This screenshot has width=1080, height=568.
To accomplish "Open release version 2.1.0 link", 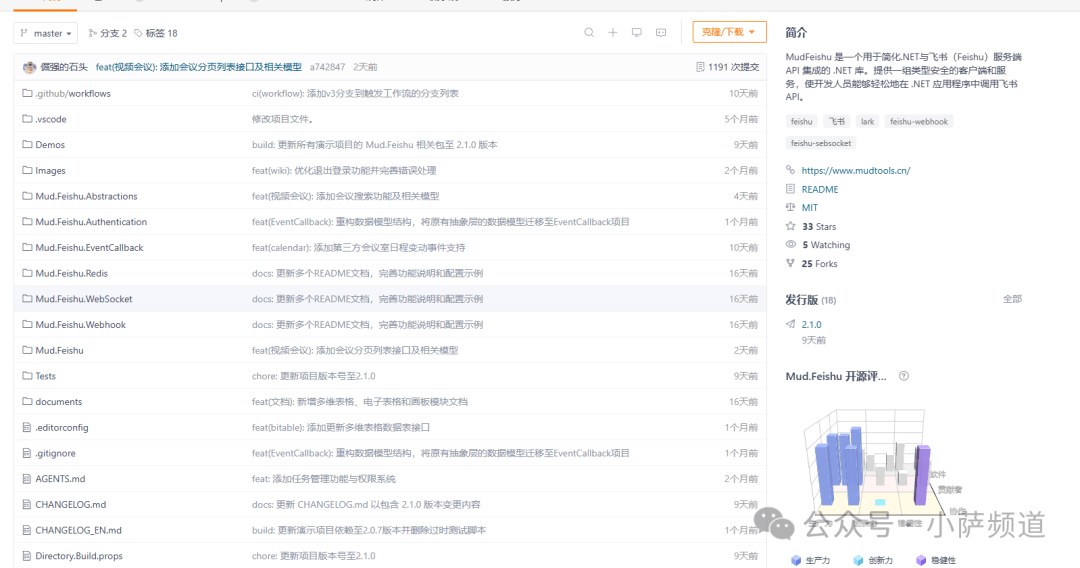I will pyautogui.click(x=811, y=324).
